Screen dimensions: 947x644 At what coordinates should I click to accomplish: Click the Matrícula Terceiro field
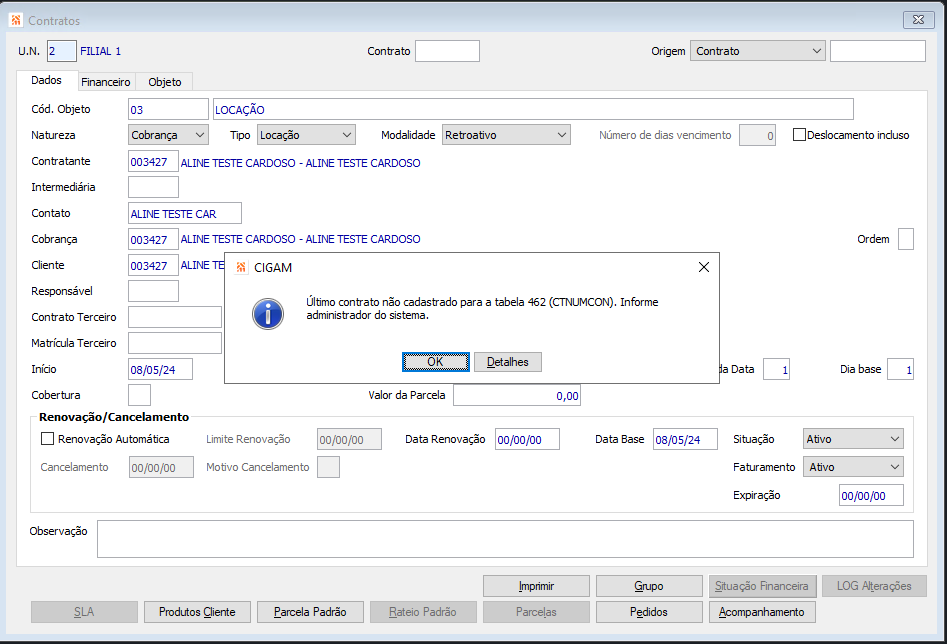click(175, 343)
